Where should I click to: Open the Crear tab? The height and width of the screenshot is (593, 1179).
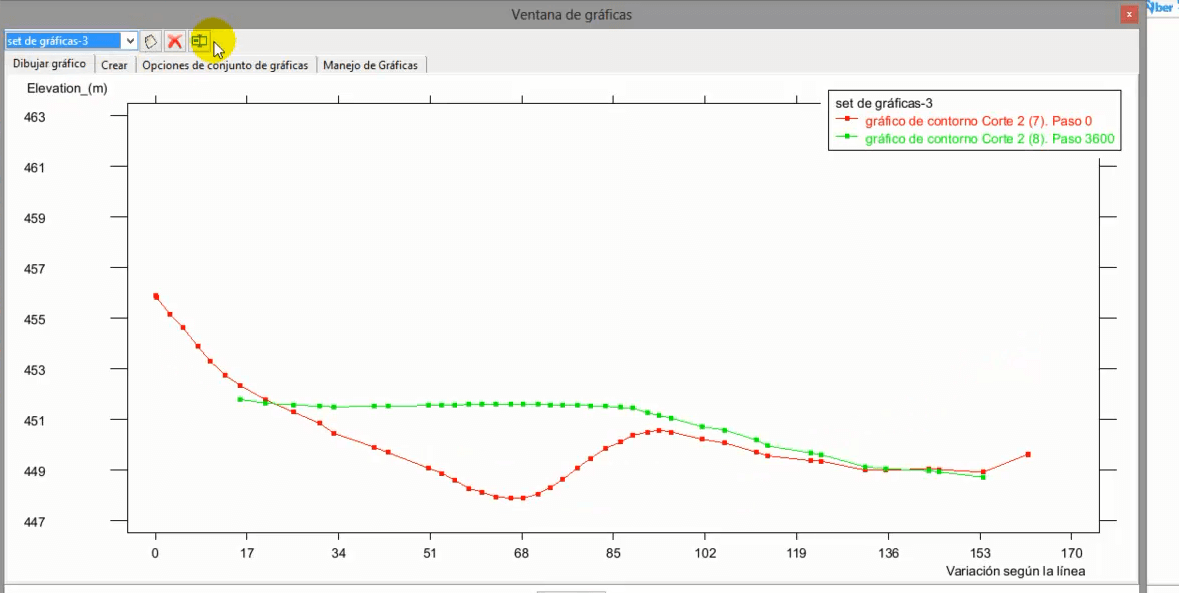click(x=114, y=65)
